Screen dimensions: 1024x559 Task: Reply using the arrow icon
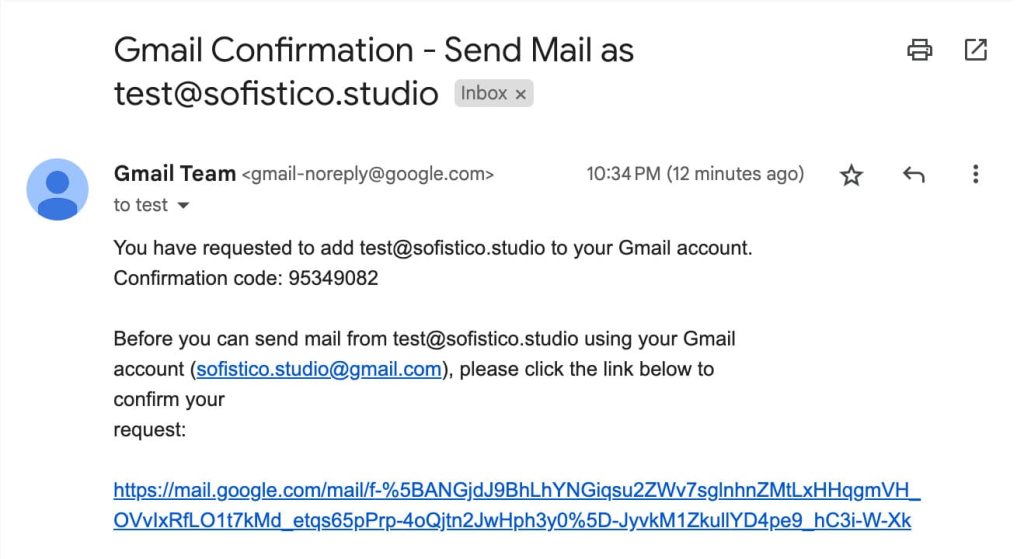[x=913, y=175]
